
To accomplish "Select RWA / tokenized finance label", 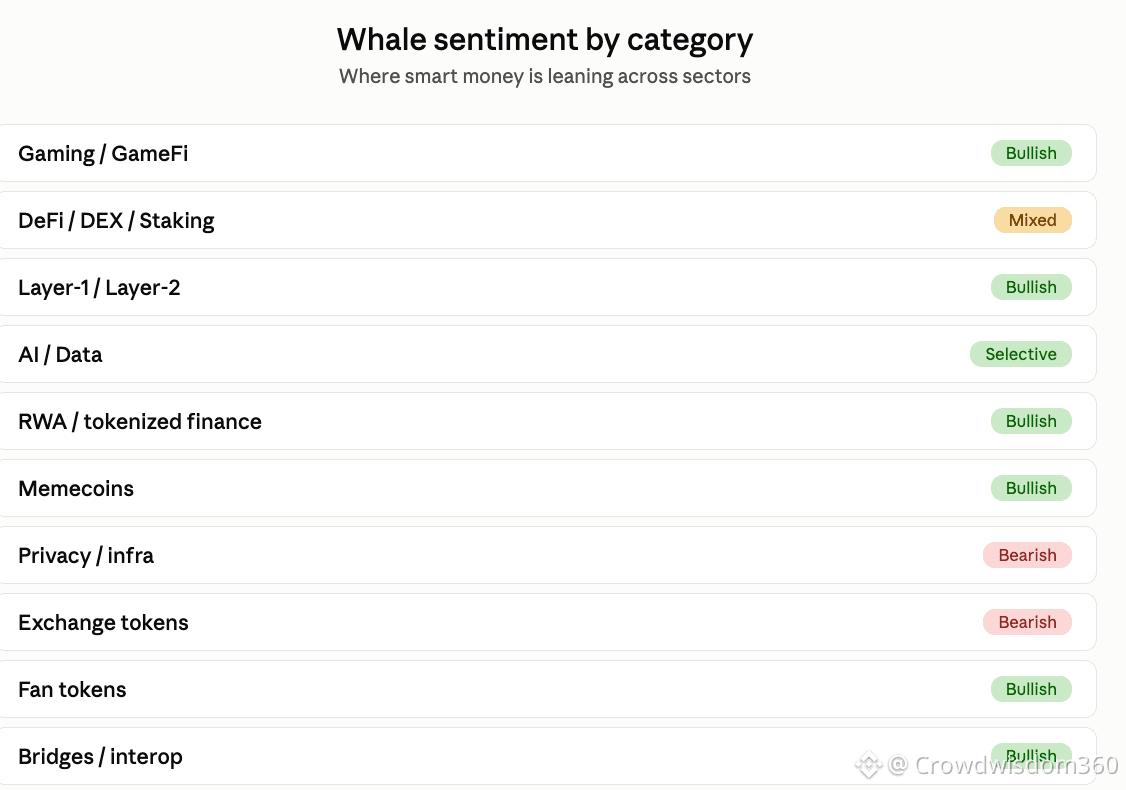I will (x=140, y=422).
